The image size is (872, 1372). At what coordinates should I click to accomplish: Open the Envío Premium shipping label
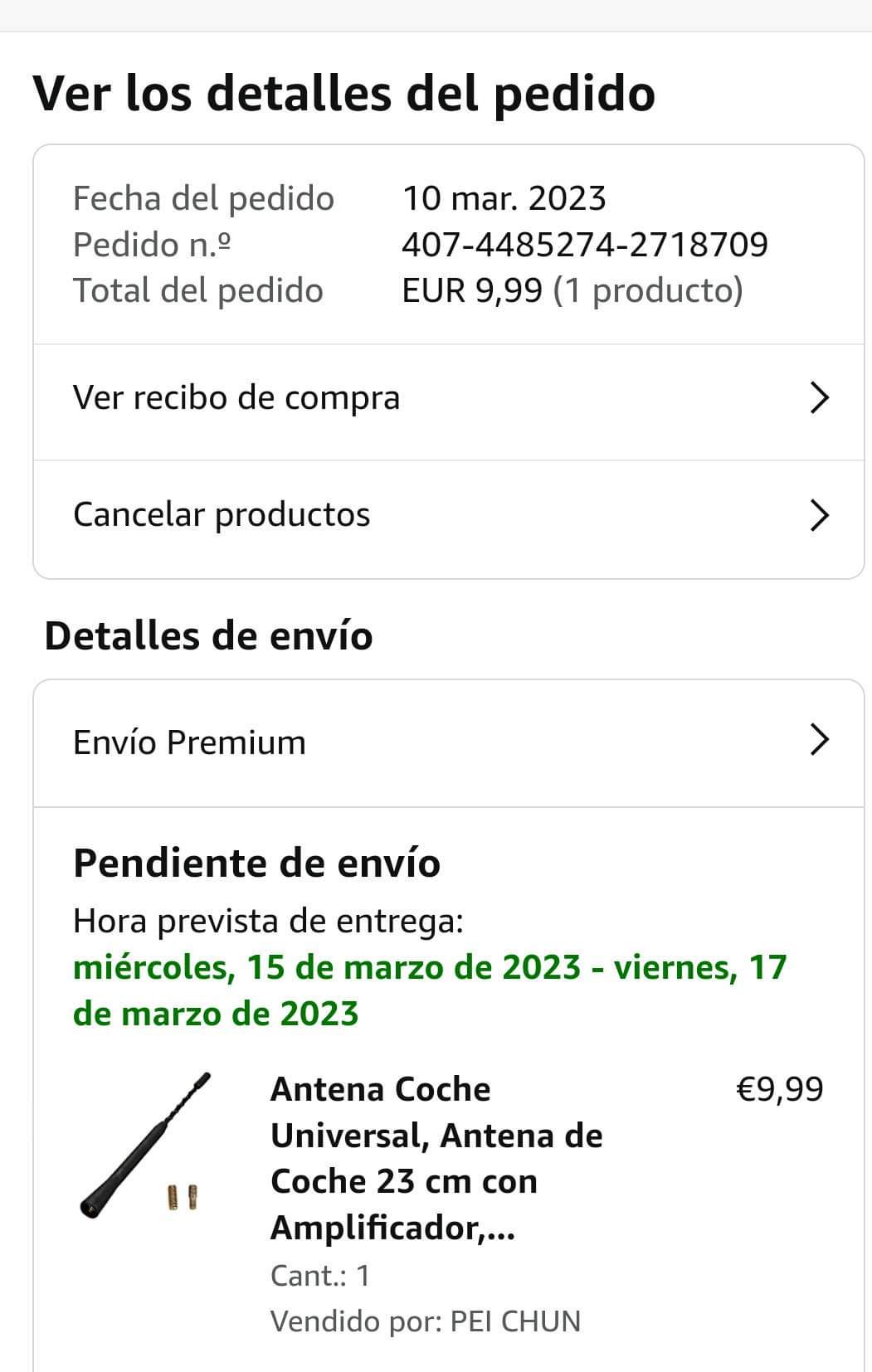click(x=189, y=742)
